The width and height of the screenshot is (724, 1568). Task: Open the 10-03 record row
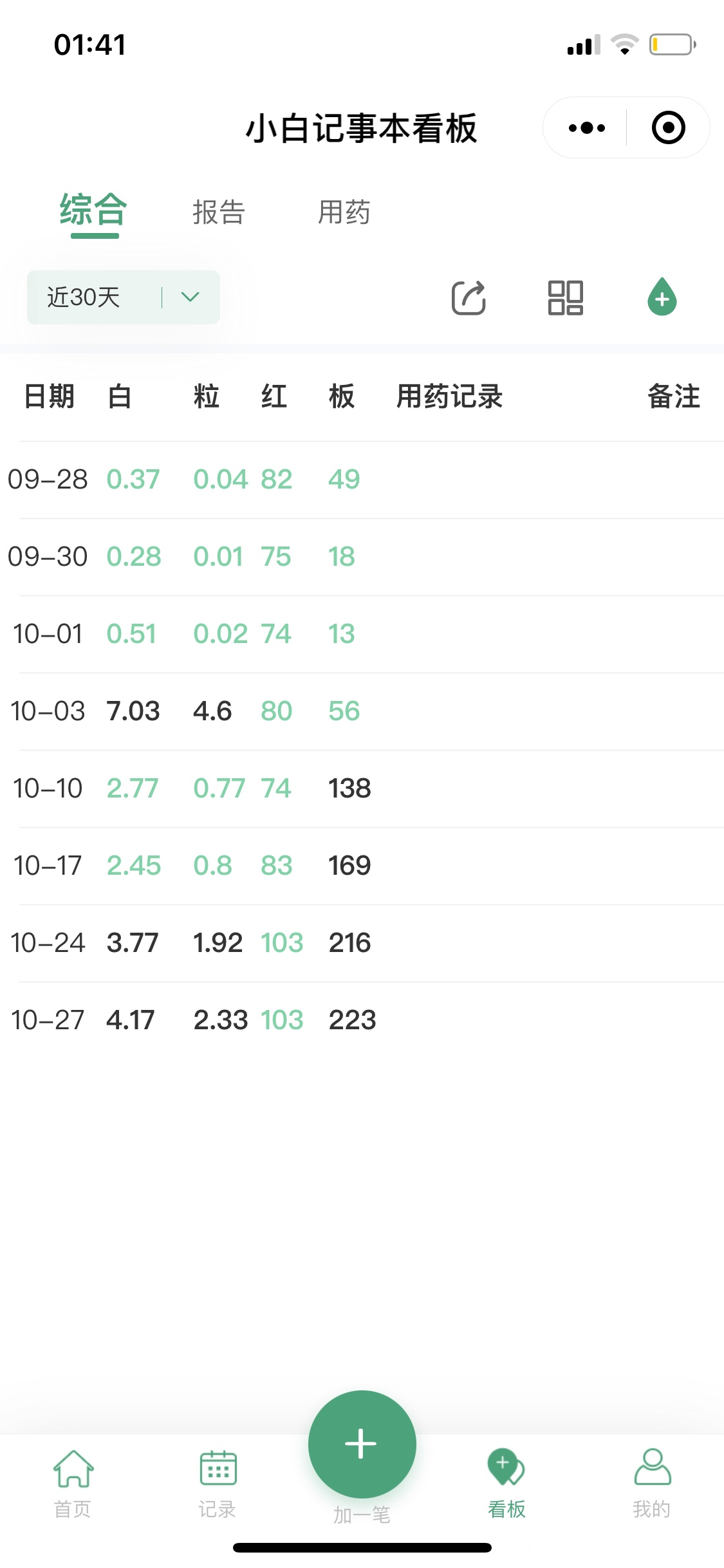(362, 711)
